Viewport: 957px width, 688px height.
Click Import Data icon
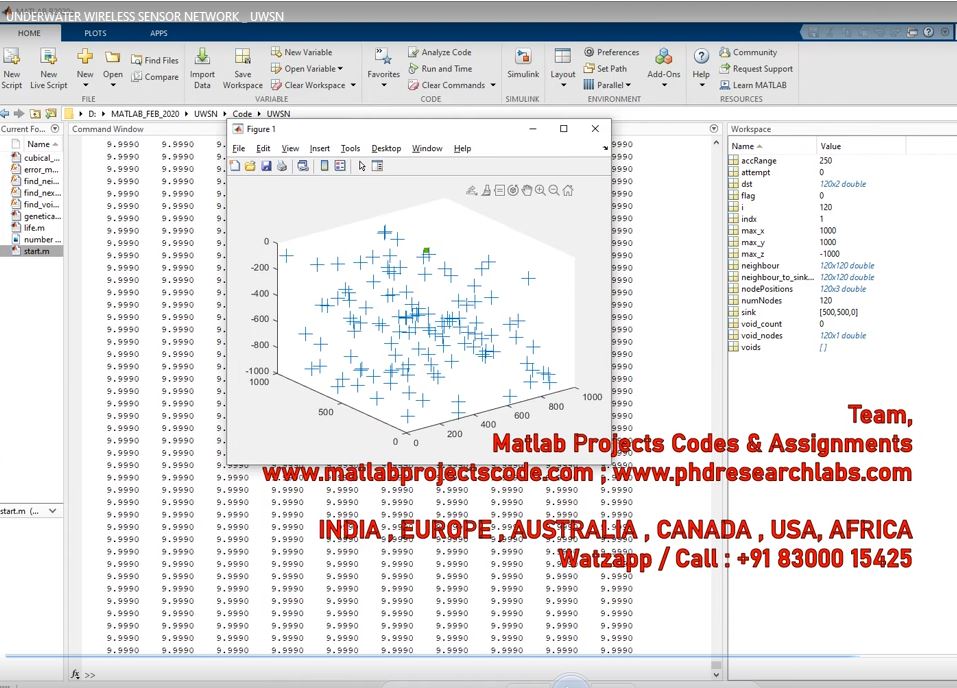tap(202, 65)
